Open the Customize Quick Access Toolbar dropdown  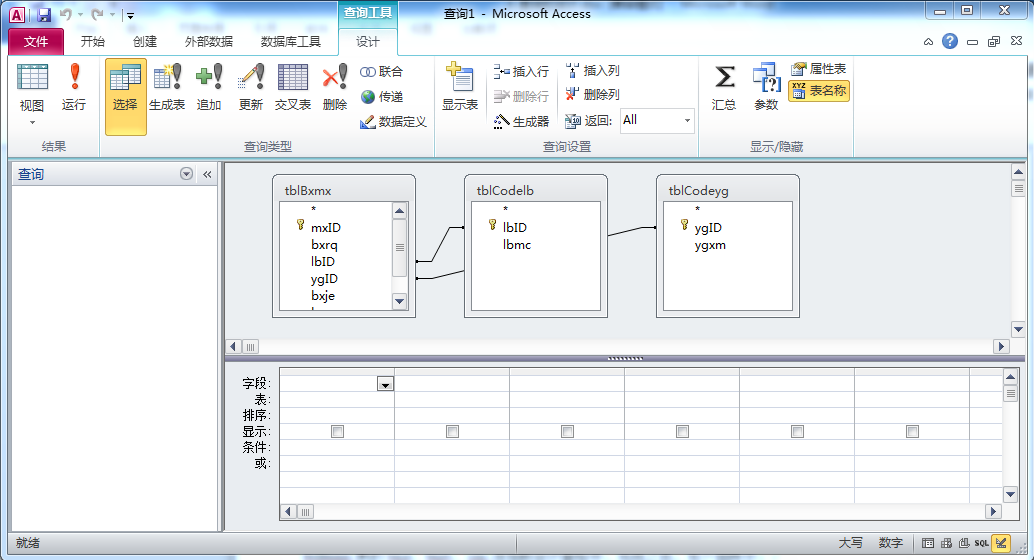[131, 15]
